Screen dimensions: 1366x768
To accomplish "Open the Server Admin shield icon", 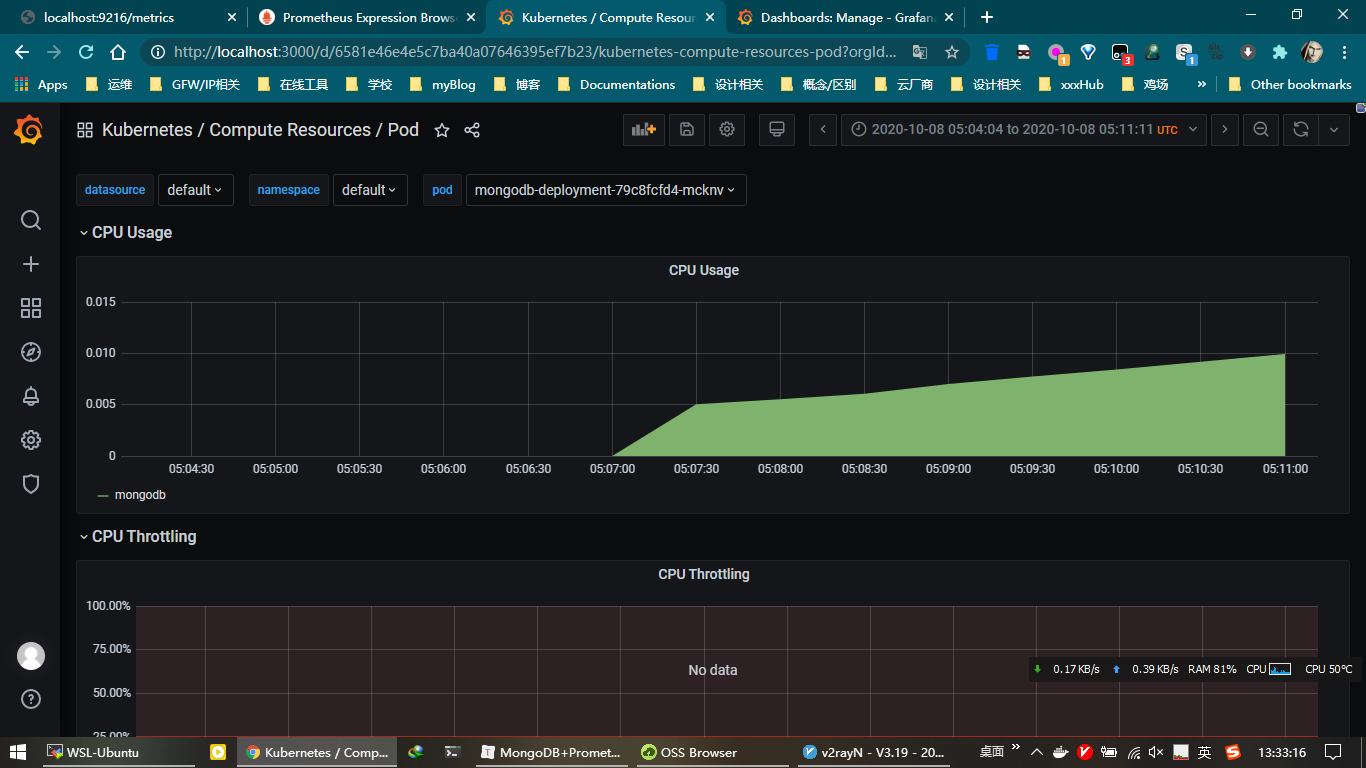I will coord(31,484).
